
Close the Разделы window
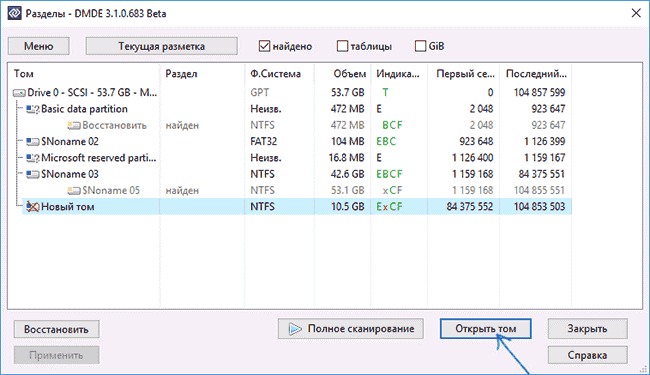click(636, 13)
